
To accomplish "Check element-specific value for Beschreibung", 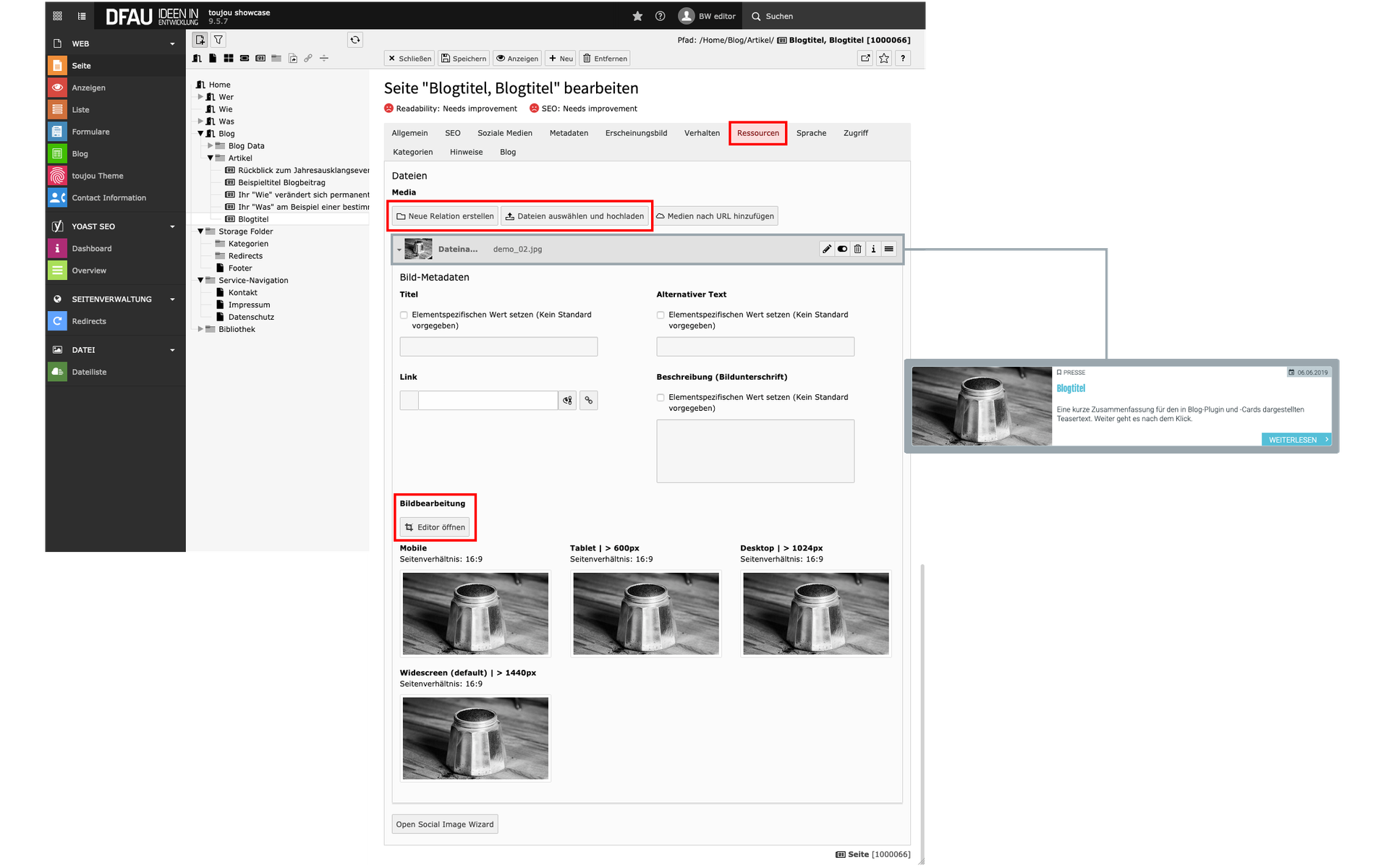I will pos(660,398).
